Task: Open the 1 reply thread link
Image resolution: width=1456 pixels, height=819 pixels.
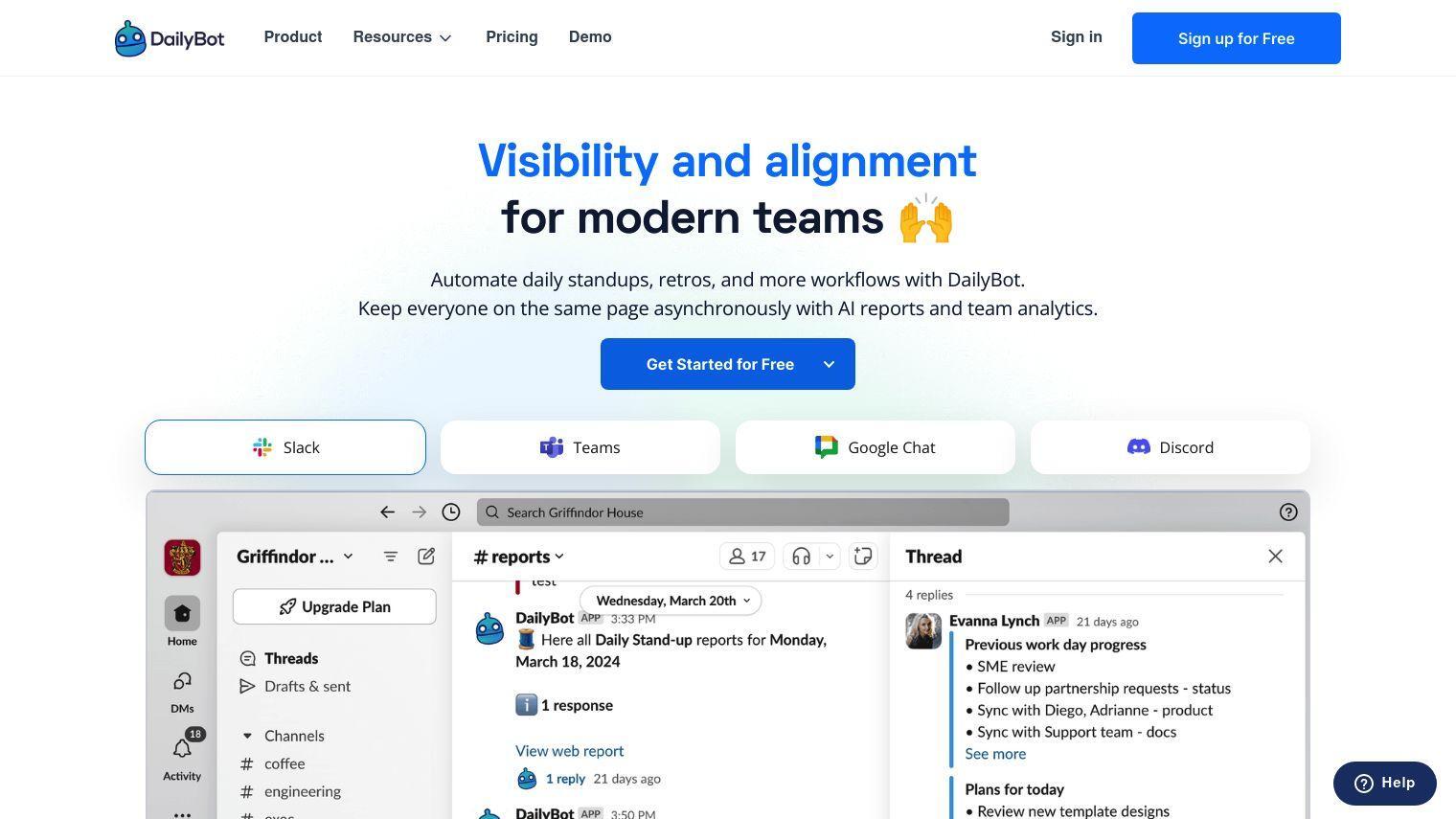Action: point(565,779)
